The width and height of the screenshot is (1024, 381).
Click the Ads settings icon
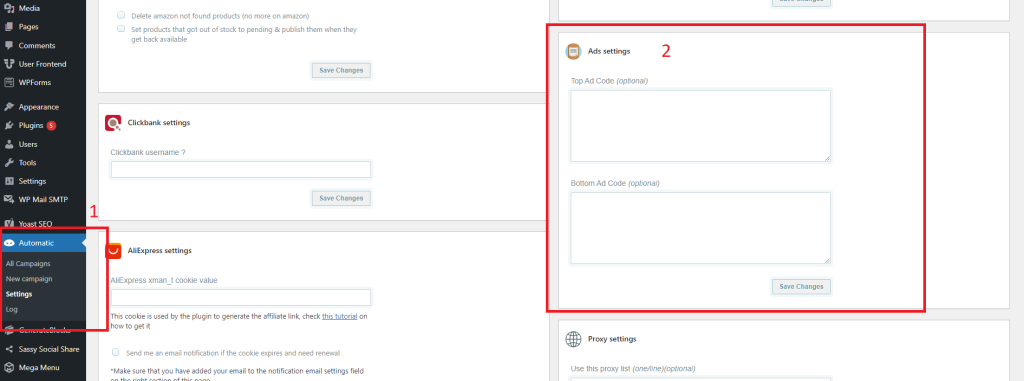[x=573, y=51]
